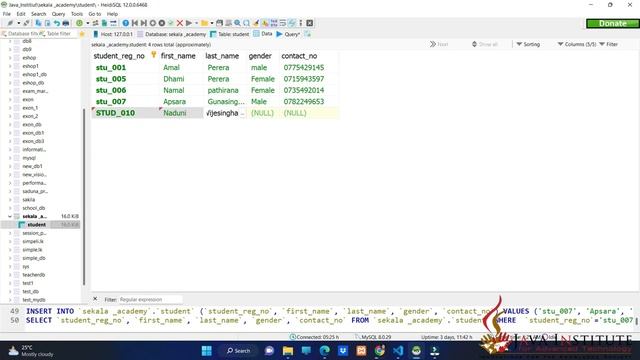Screen dimensions: 640x360
Task: Open the dropdown arrow beside refresh icon
Action: [87, 23]
